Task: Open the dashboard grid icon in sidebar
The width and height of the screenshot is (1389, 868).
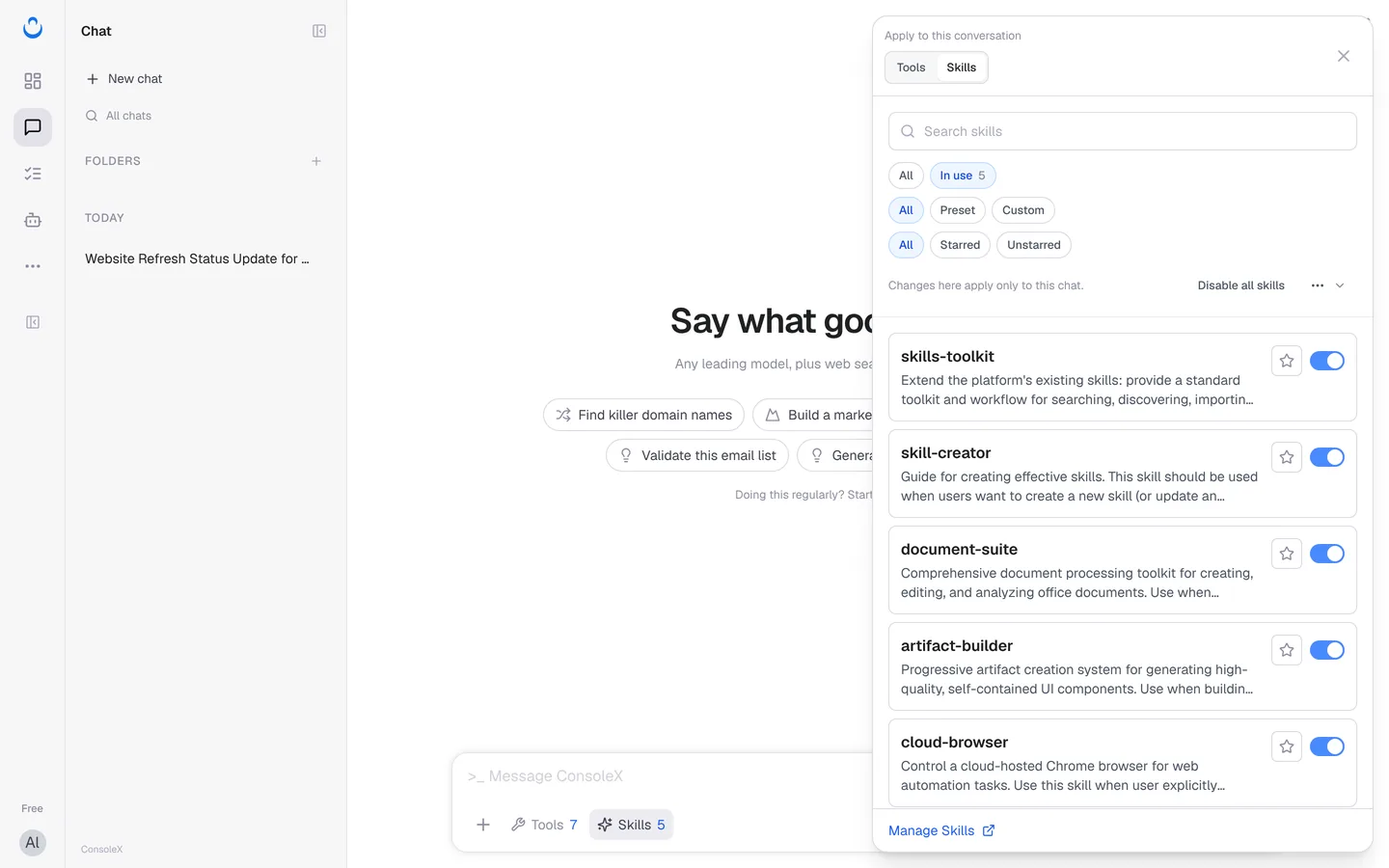Action: click(x=33, y=81)
